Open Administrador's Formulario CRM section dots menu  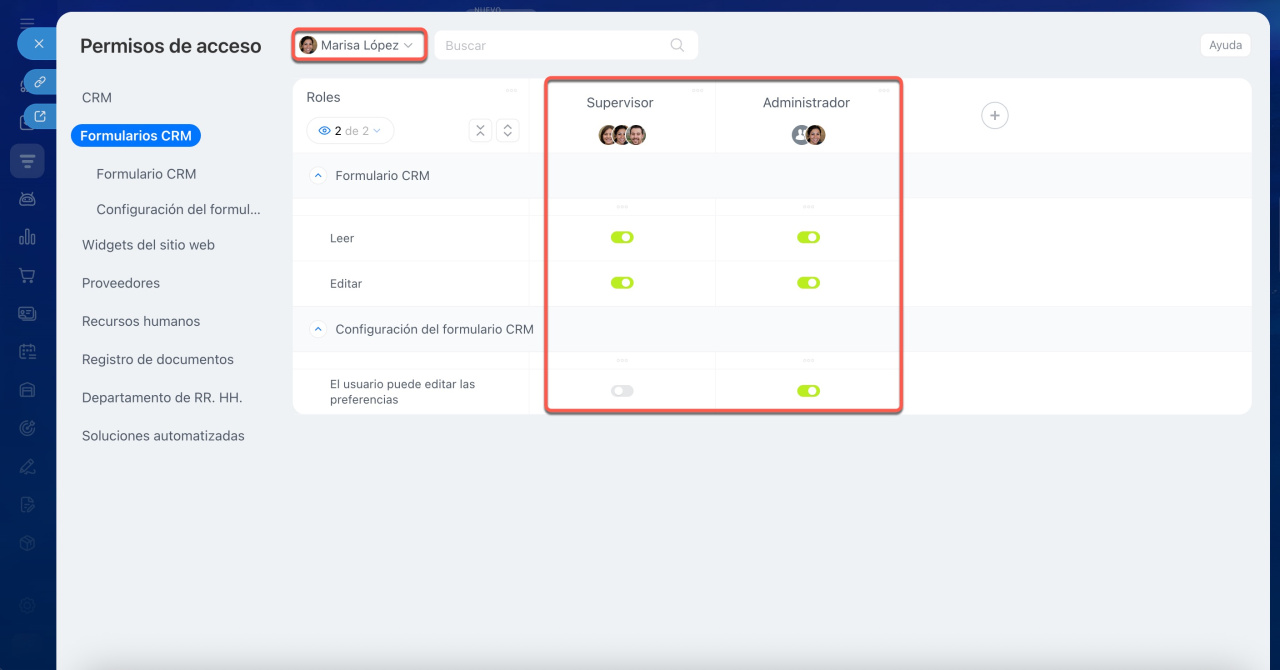(x=808, y=207)
